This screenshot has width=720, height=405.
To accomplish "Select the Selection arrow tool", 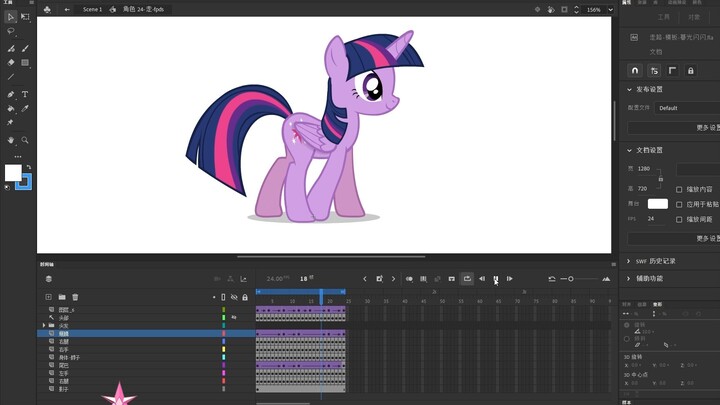I will (11, 17).
